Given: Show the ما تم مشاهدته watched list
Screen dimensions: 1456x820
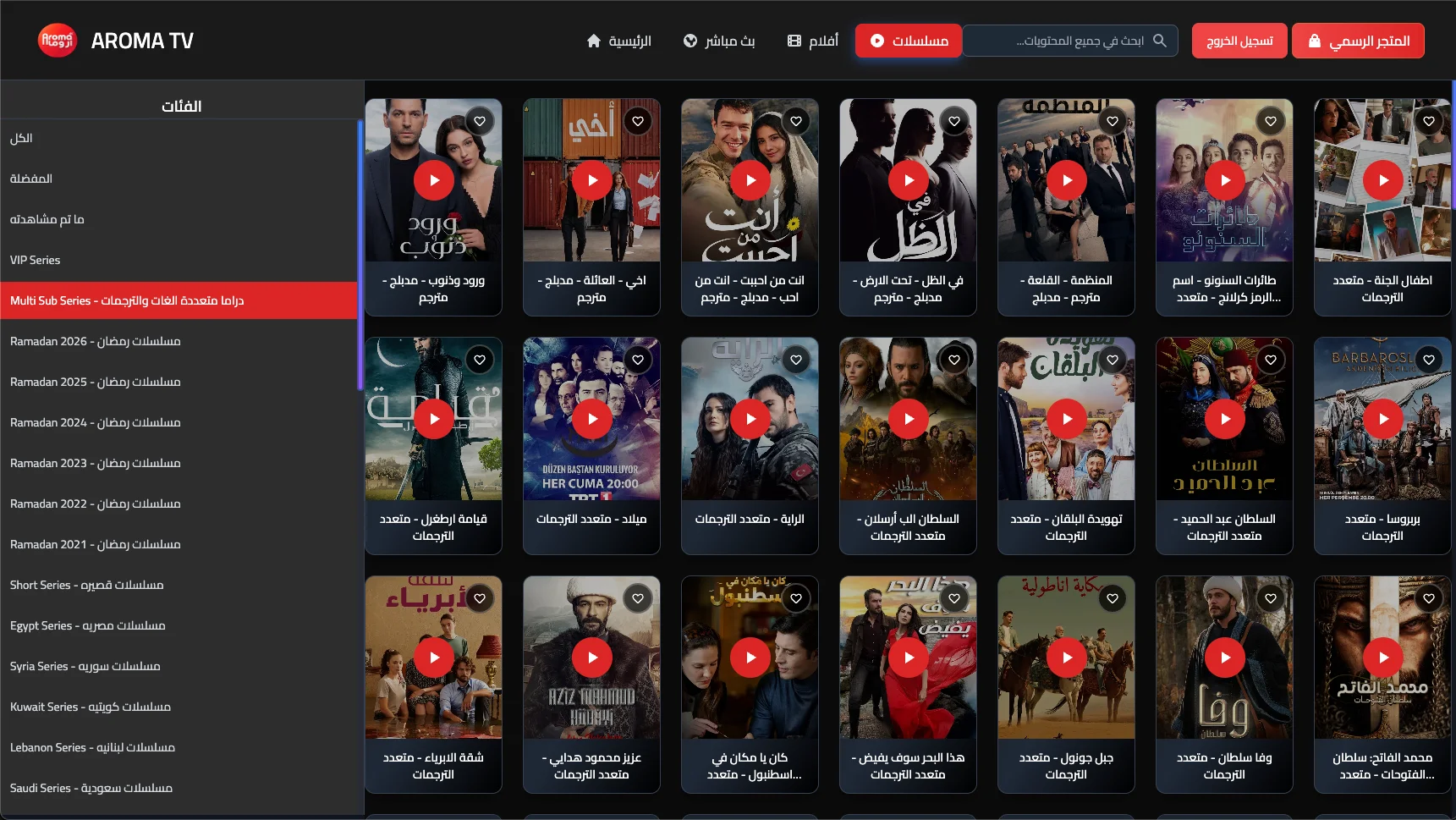Looking at the screenshot, I should pos(179,219).
